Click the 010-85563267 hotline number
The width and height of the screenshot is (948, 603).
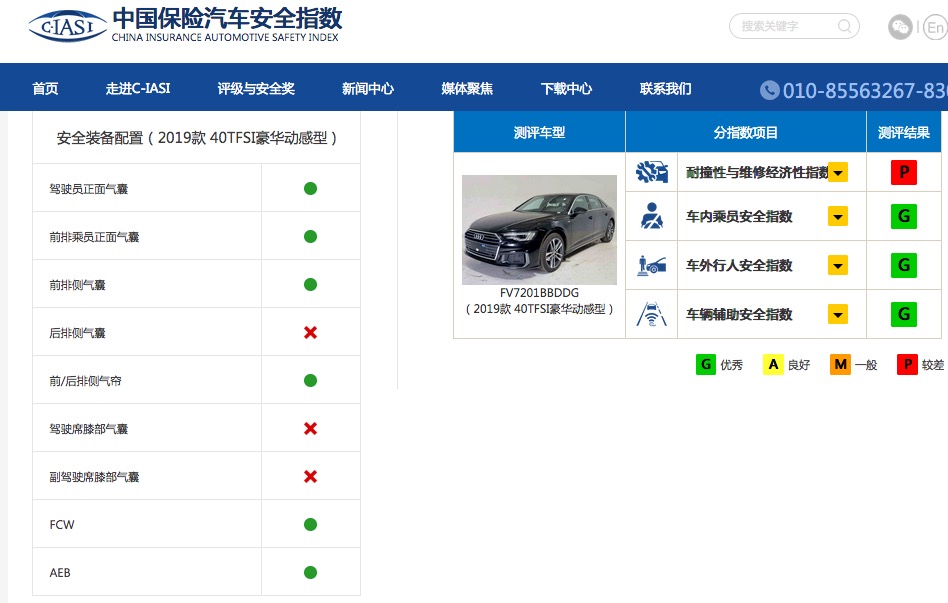pos(865,91)
